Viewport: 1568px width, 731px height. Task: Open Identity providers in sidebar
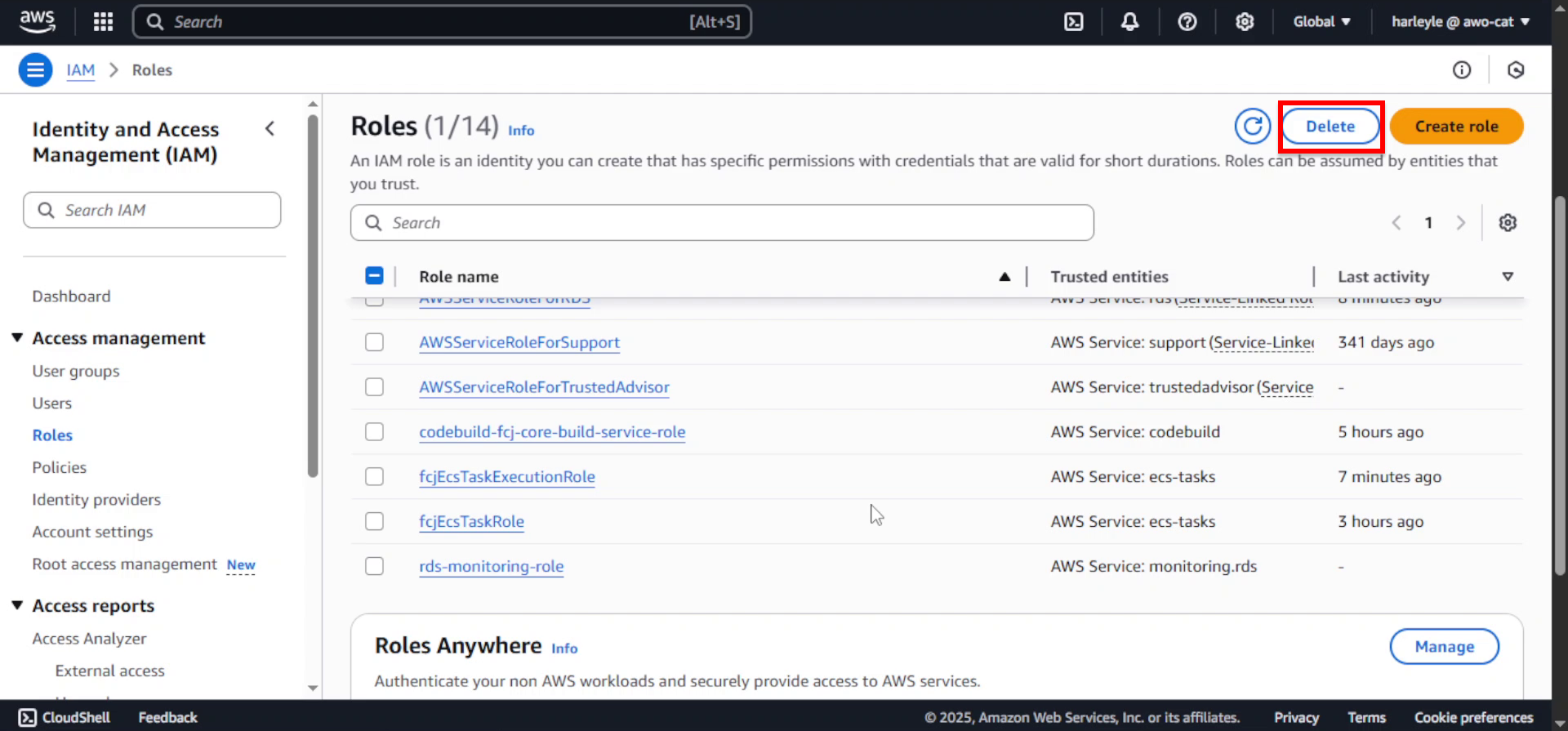[96, 500]
